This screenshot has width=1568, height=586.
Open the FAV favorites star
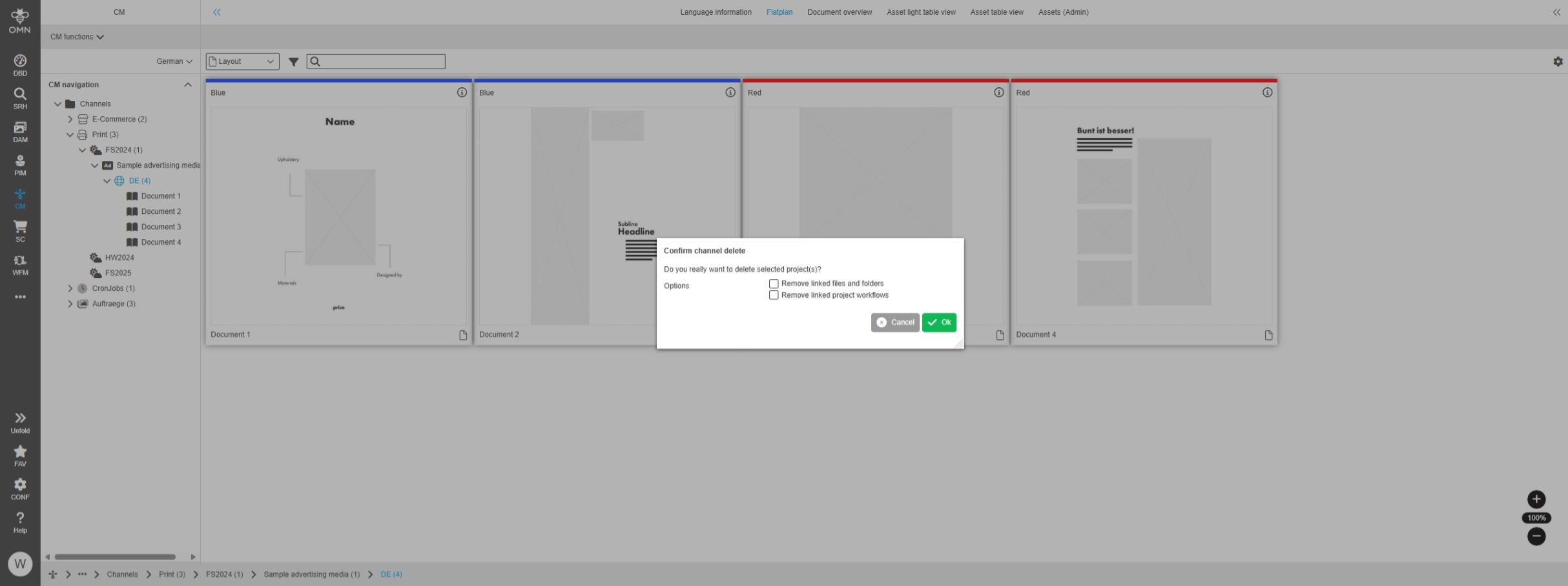pyautogui.click(x=20, y=456)
